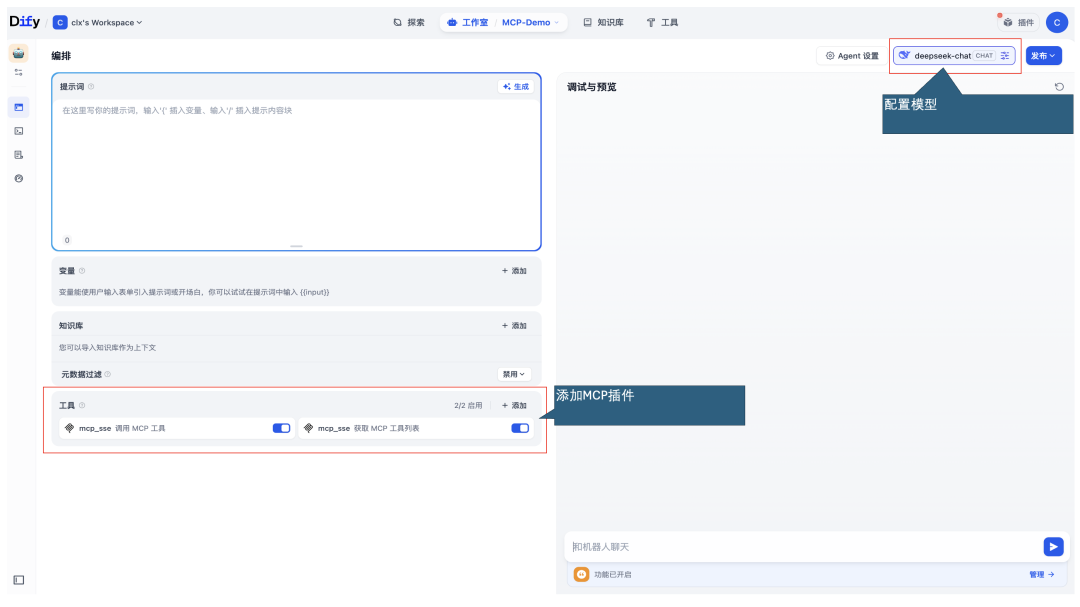Open the 禁用 metadata filter dropdown

[x=514, y=375]
